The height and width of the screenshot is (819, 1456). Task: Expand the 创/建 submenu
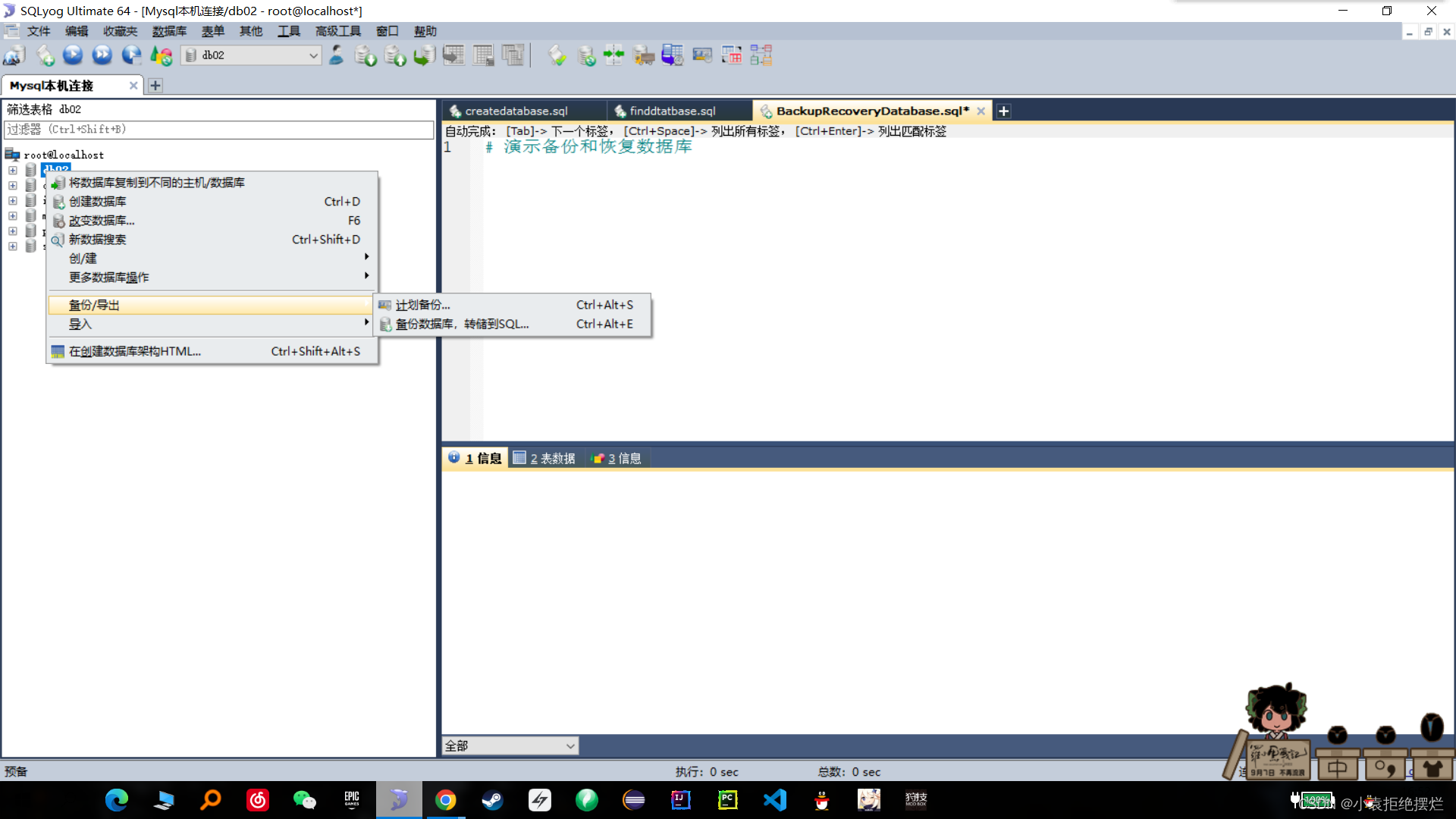point(212,259)
